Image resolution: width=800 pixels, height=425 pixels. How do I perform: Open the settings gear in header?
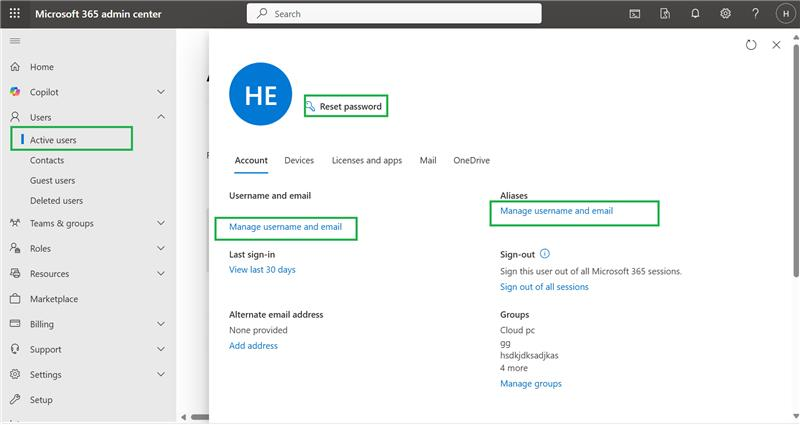(x=725, y=14)
